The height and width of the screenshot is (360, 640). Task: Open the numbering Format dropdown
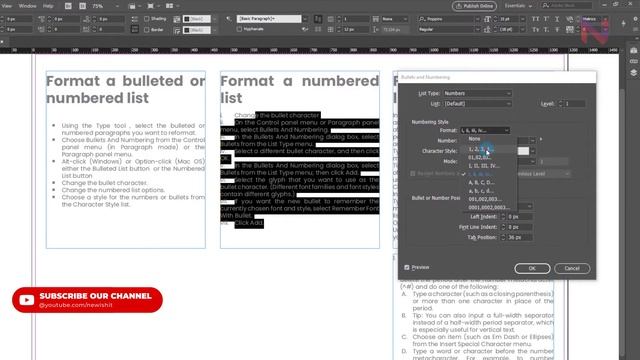pyautogui.click(x=485, y=130)
